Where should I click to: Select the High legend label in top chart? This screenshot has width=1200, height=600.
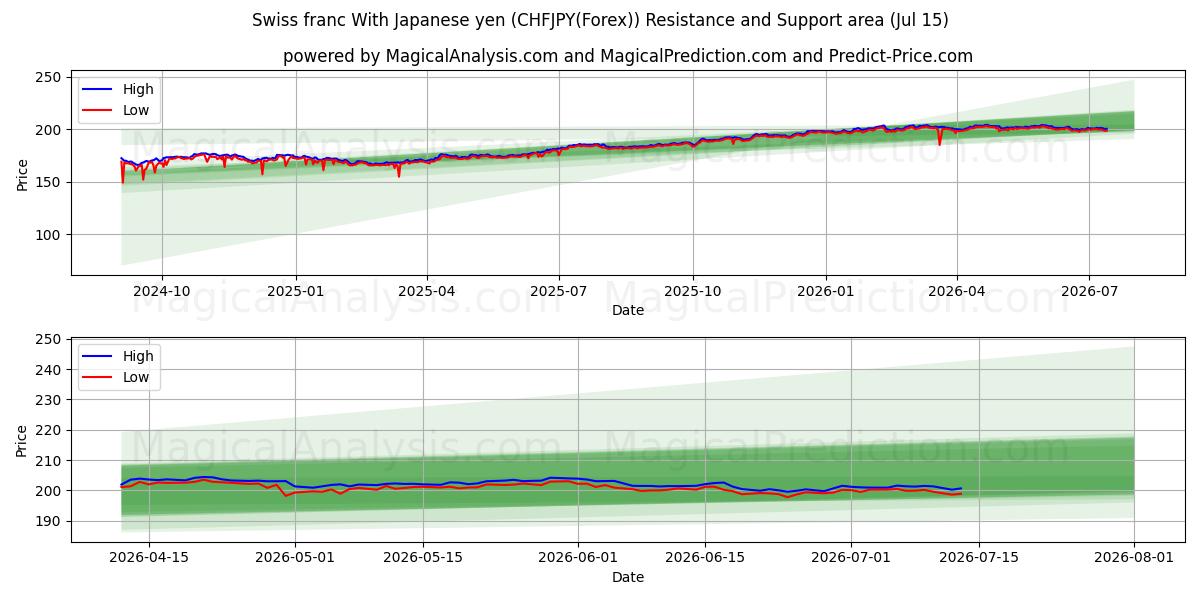[x=138, y=90]
